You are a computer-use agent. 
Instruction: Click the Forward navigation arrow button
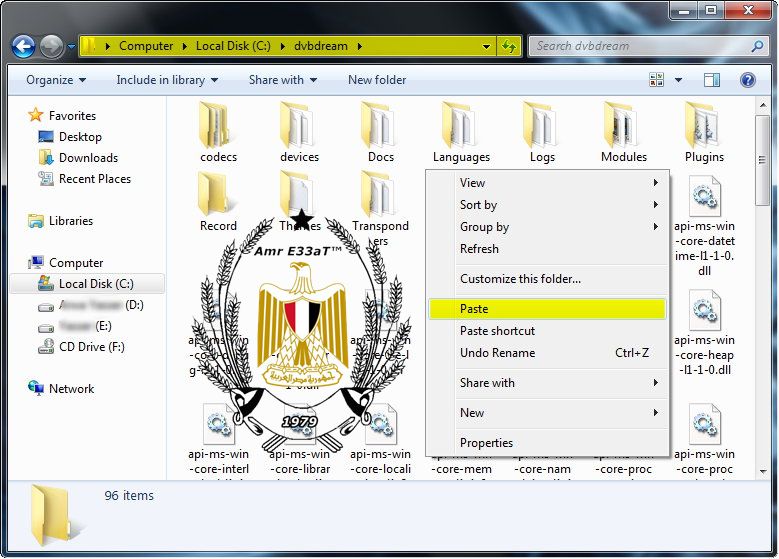51,47
